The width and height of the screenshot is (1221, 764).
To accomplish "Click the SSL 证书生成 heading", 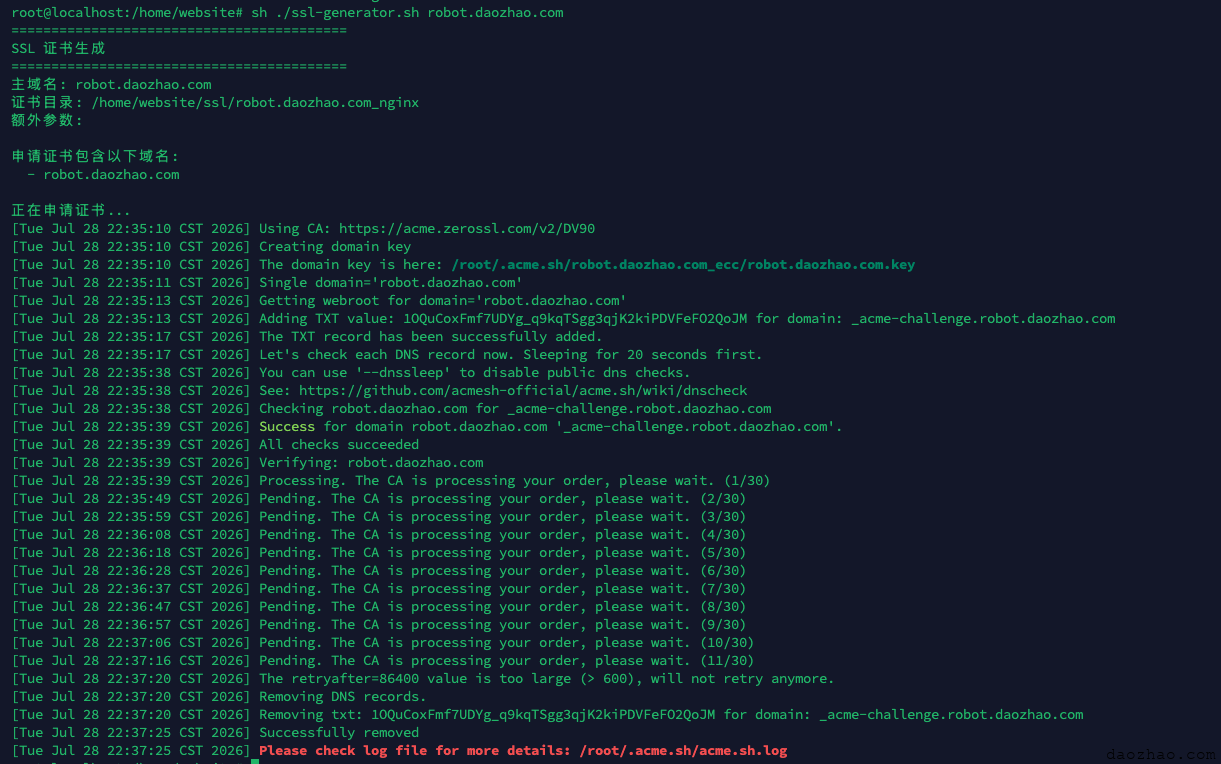I will [58, 48].
